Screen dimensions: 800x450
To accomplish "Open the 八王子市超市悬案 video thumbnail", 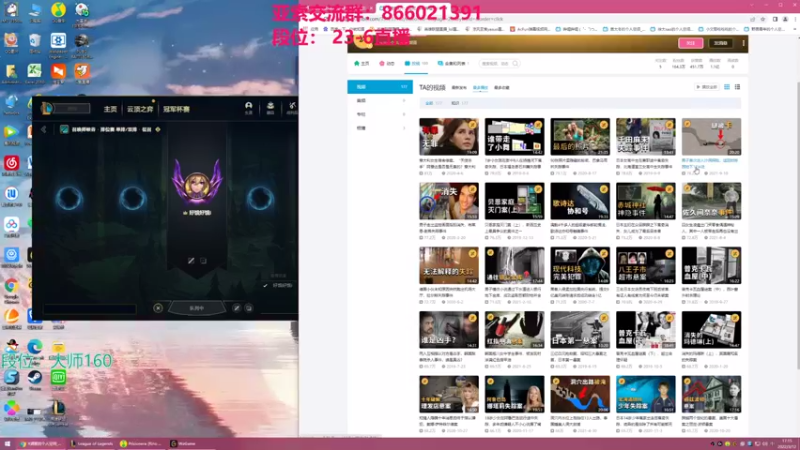I will pyautogui.click(x=645, y=265).
